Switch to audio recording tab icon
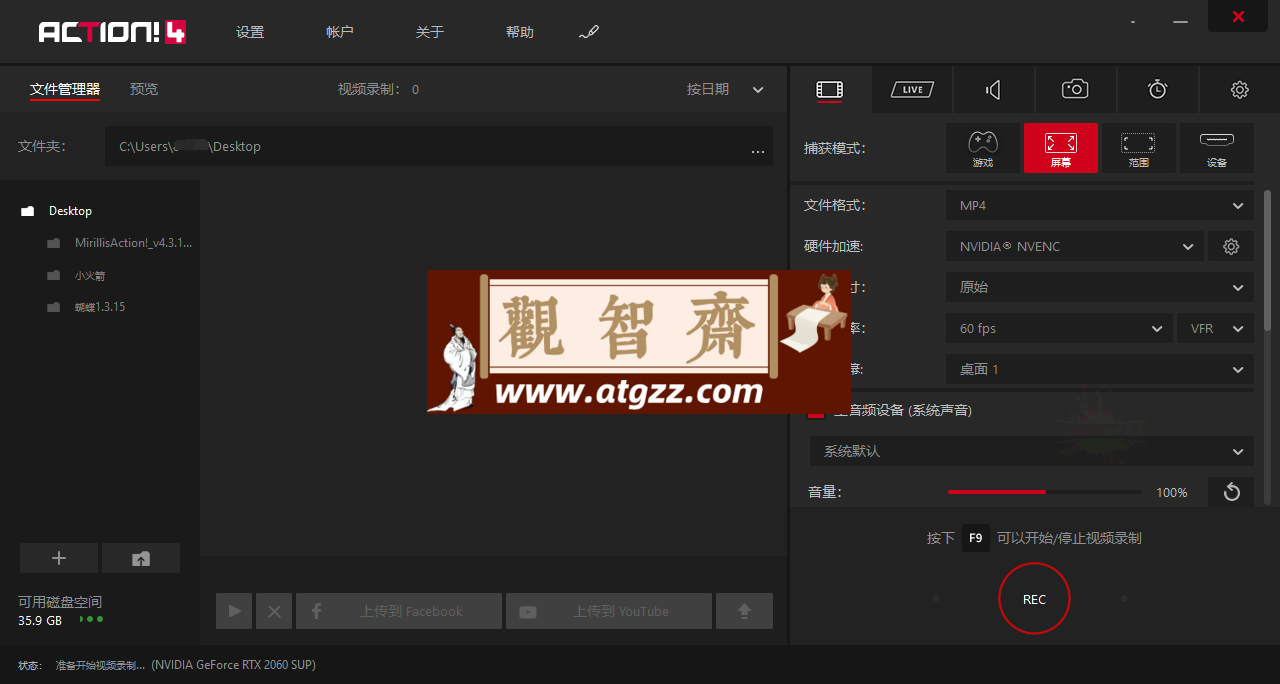Viewport: 1280px width, 684px height. coord(993,90)
